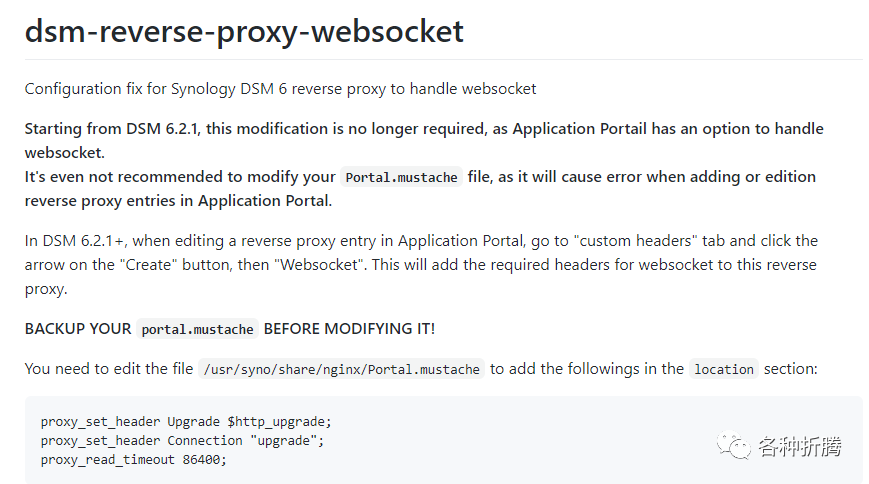Click the portal.mustache code after BACKUP YOUR
Viewport: 869px width, 484px height.
pos(197,329)
